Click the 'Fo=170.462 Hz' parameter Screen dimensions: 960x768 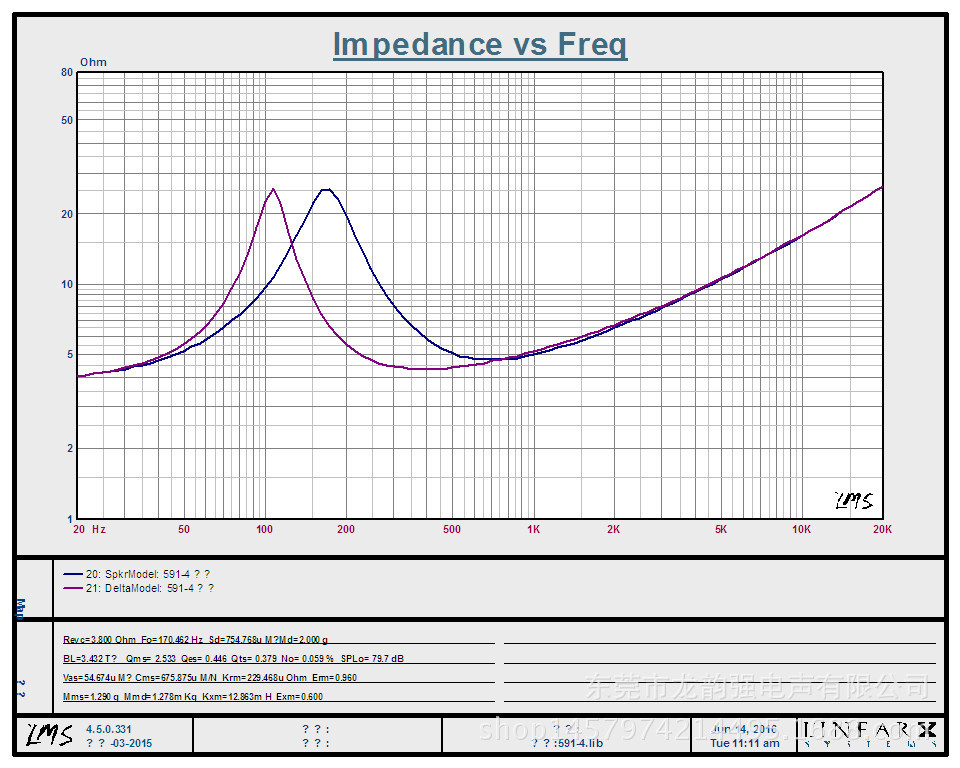pyautogui.click(x=172, y=639)
